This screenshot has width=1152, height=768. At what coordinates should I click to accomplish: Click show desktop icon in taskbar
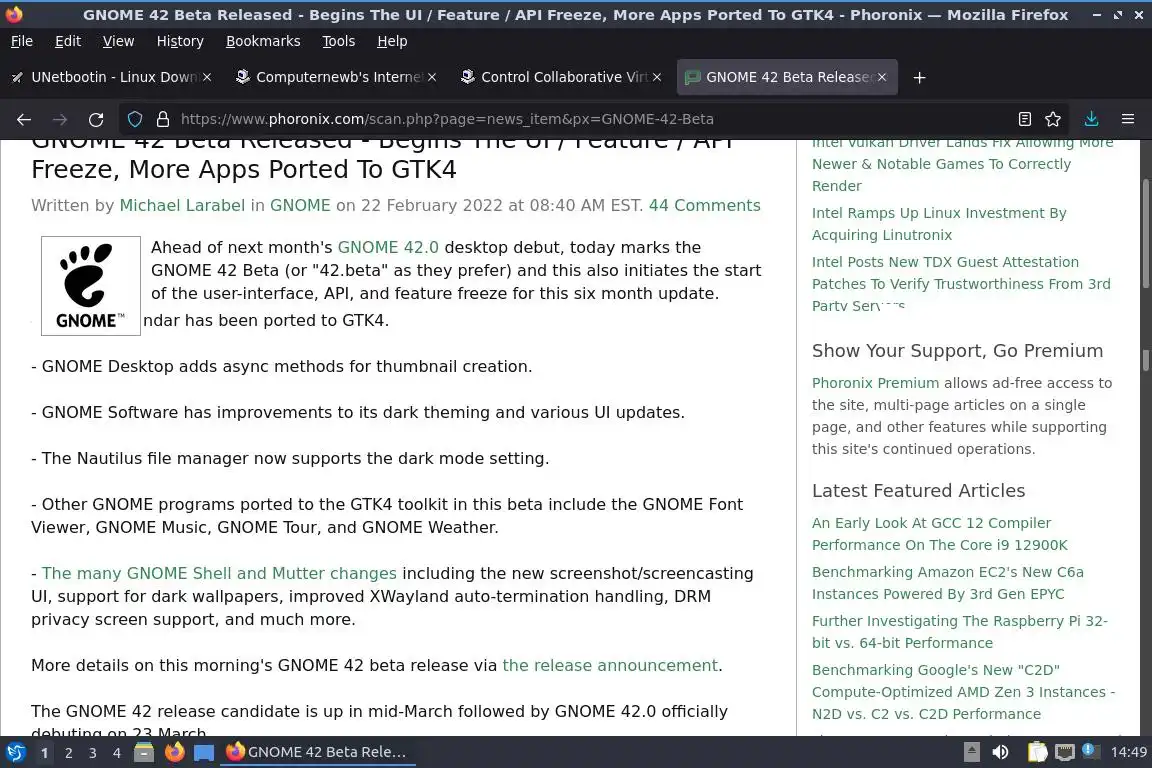click(x=204, y=753)
